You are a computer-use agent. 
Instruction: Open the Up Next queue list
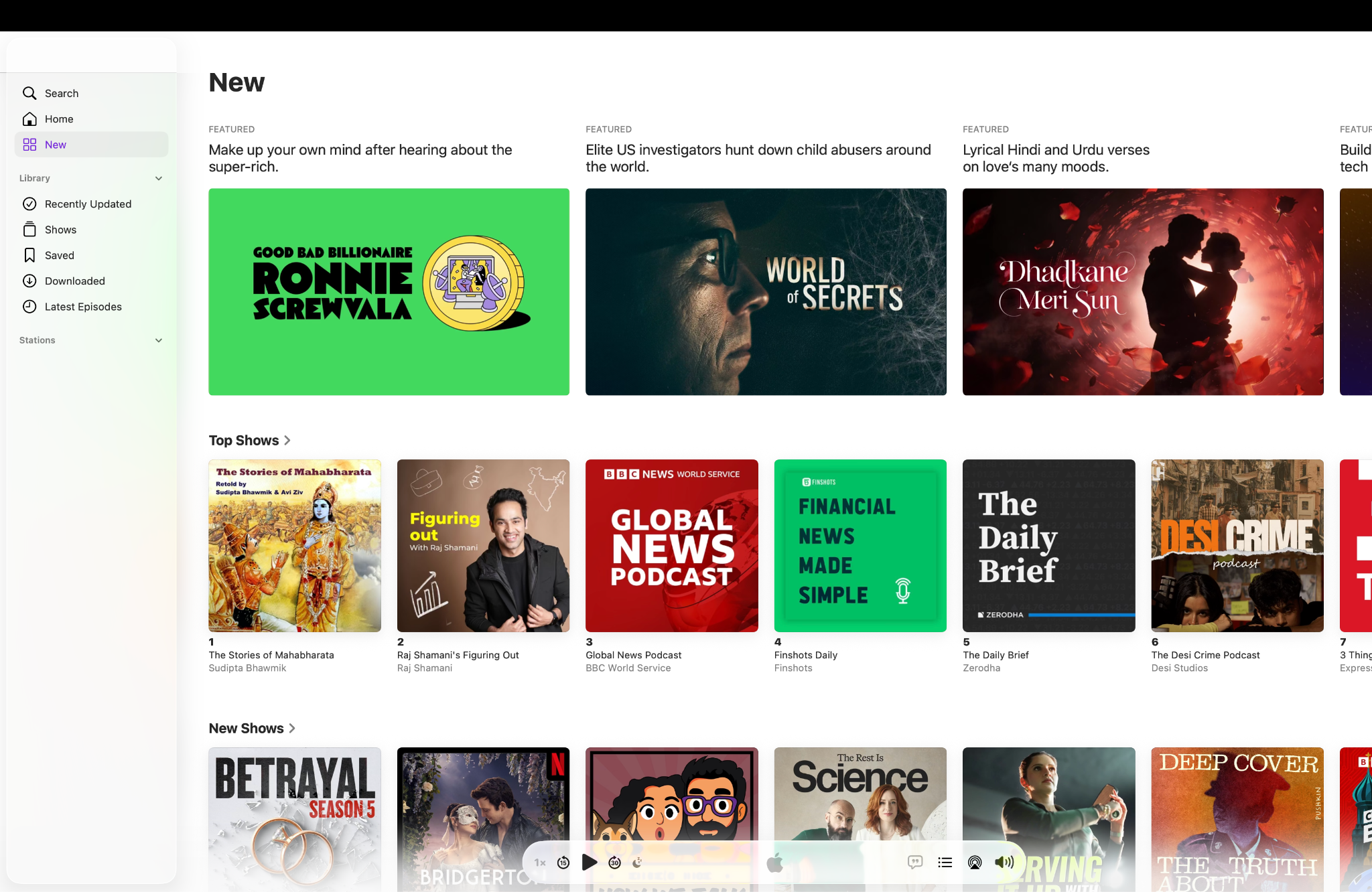(x=945, y=863)
